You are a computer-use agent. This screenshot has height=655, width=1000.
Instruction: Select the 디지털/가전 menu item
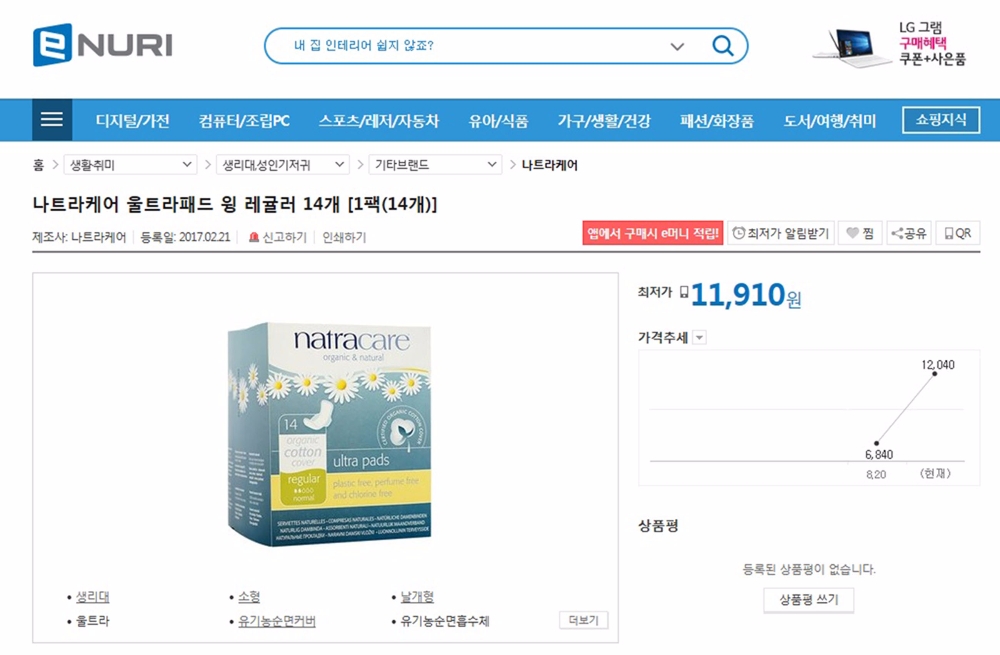[133, 121]
